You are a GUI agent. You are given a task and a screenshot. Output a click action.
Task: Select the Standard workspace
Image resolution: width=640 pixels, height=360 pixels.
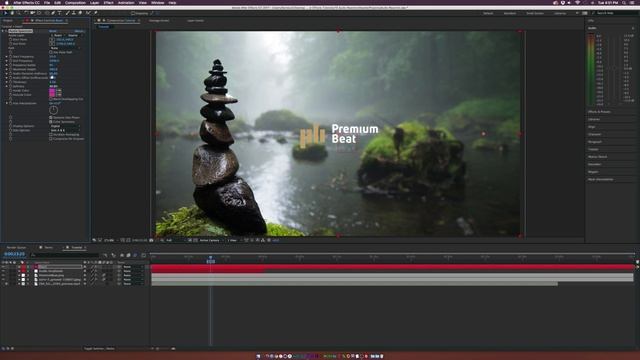pos(510,13)
